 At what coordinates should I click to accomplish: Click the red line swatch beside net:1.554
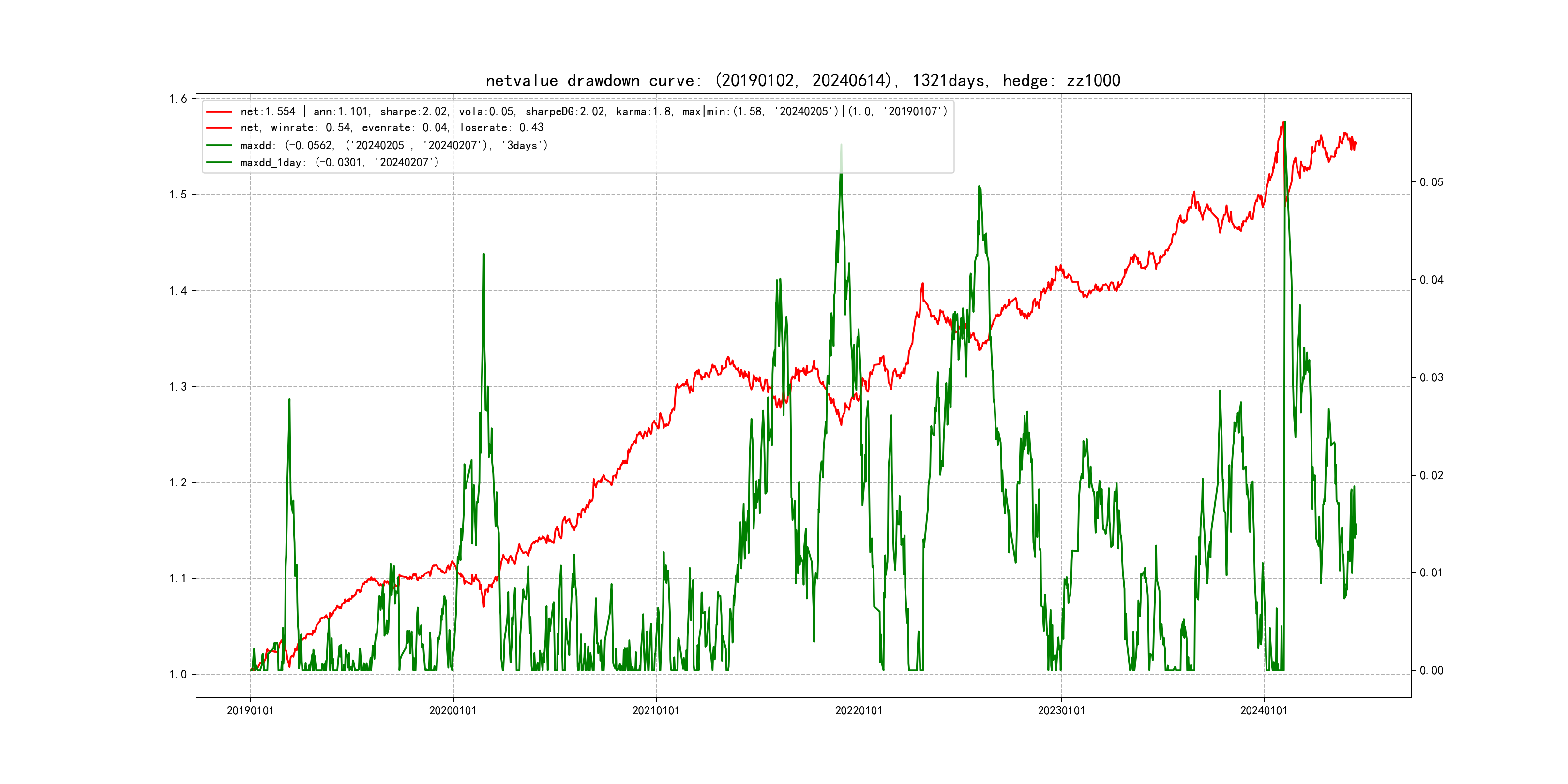pyautogui.click(x=219, y=112)
